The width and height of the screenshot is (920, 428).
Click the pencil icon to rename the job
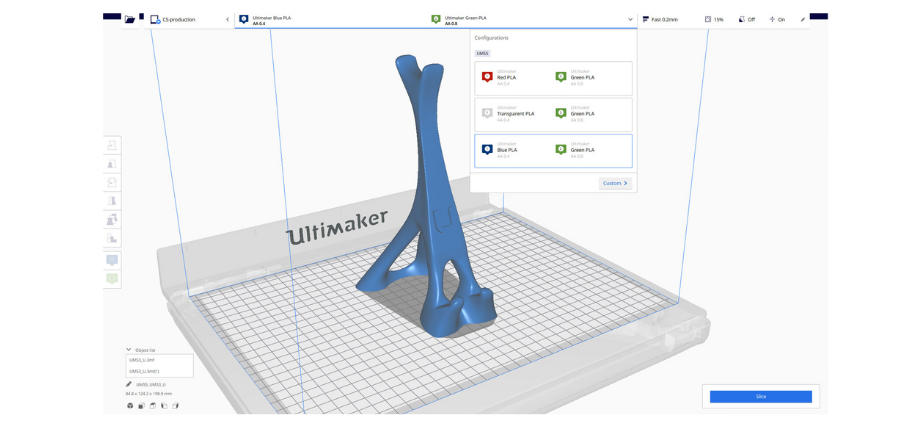[128, 384]
